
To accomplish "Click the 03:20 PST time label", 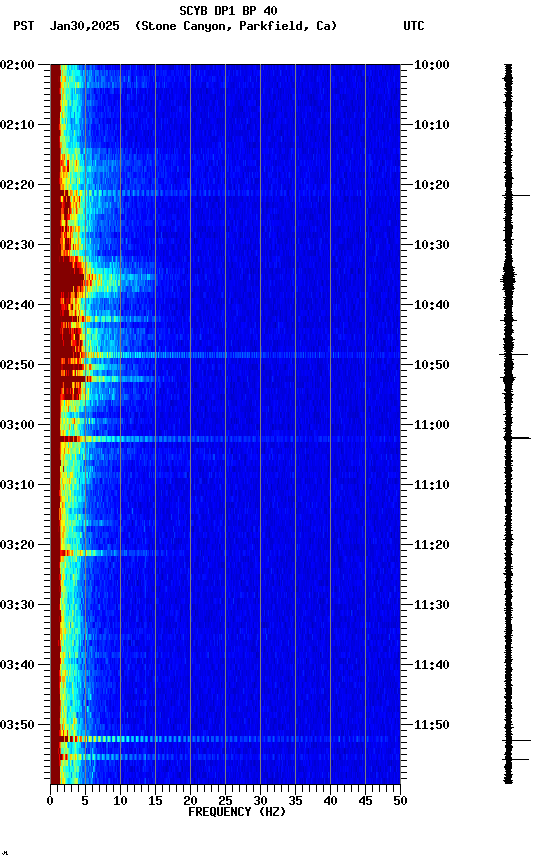I will [17, 545].
